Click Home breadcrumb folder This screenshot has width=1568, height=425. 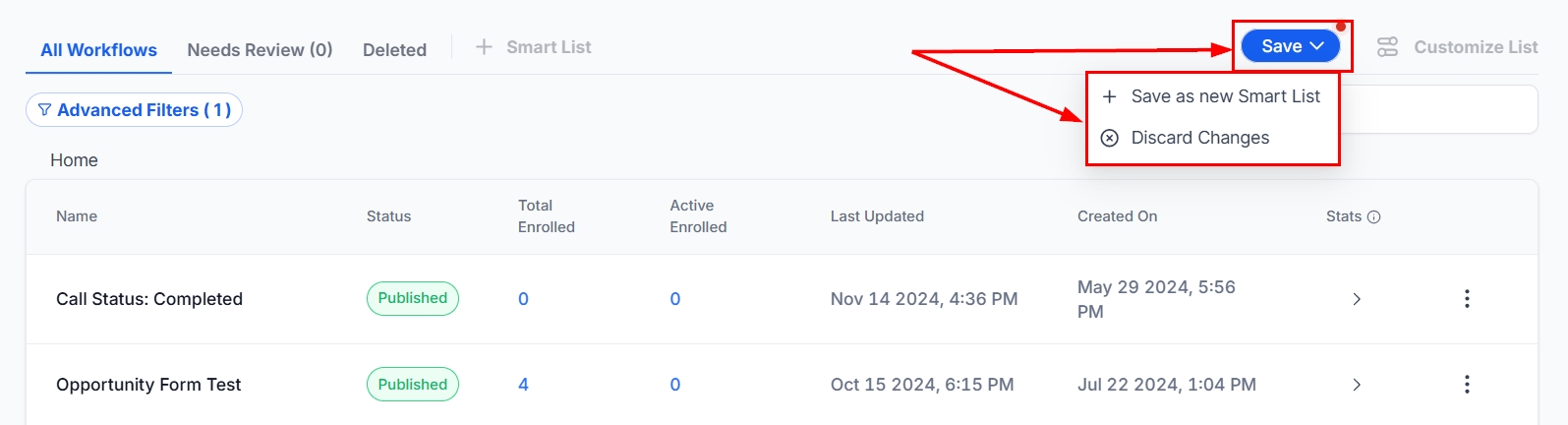click(74, 160)
